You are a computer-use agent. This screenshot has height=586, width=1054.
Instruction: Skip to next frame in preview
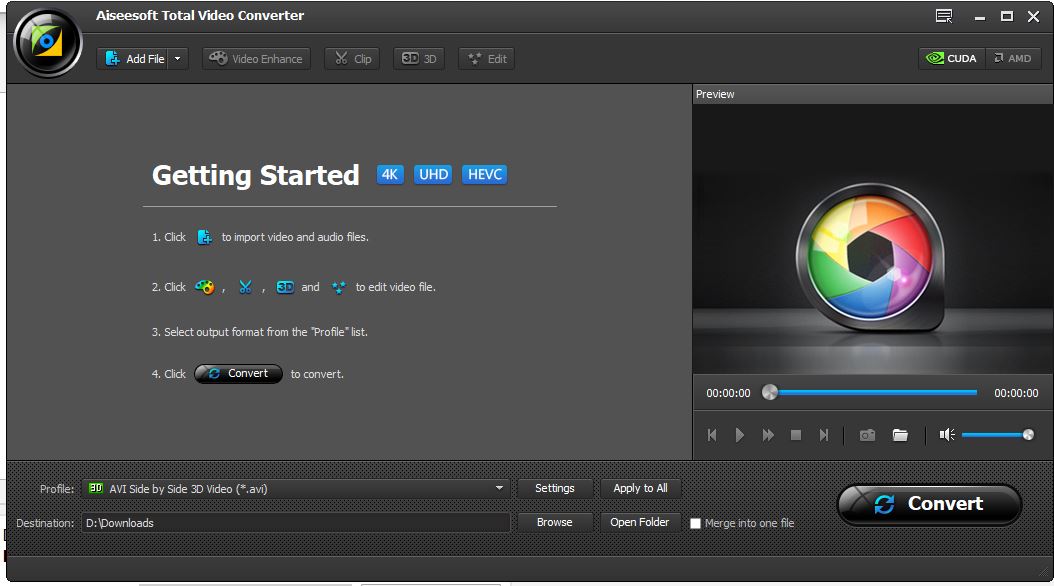coord(823,435)
